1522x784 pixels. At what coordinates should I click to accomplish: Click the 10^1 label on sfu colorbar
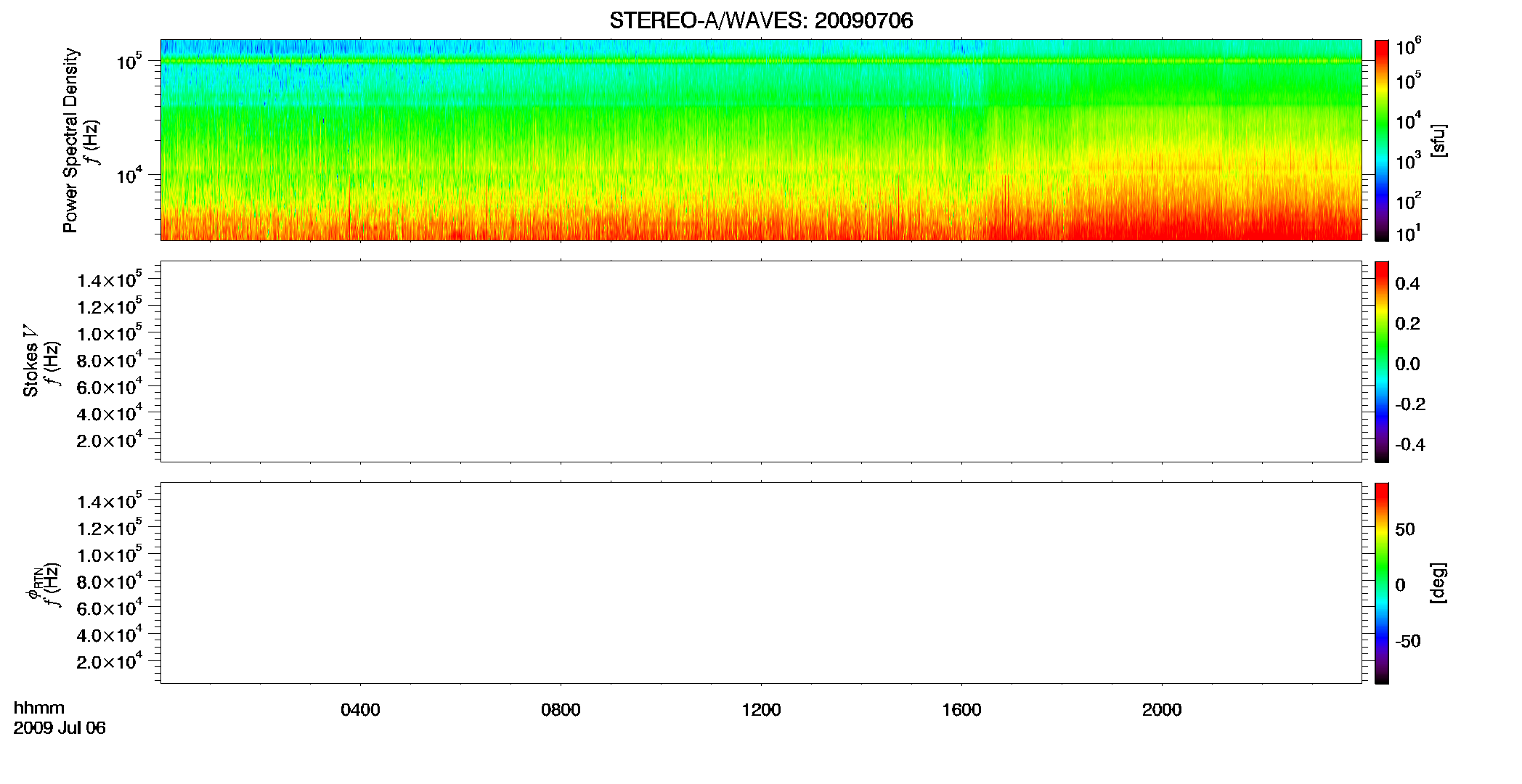tap(1408, 233)
